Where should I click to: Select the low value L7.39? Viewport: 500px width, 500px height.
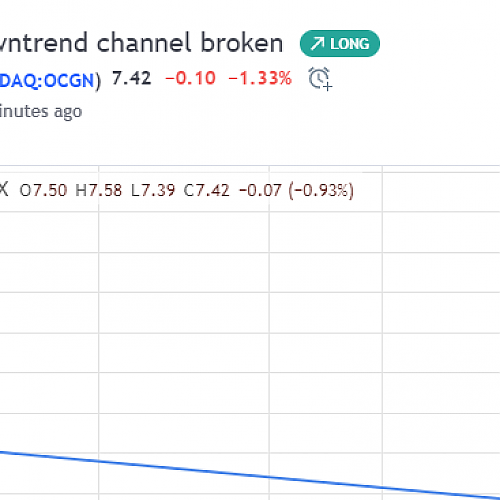(x=153, y=190)
